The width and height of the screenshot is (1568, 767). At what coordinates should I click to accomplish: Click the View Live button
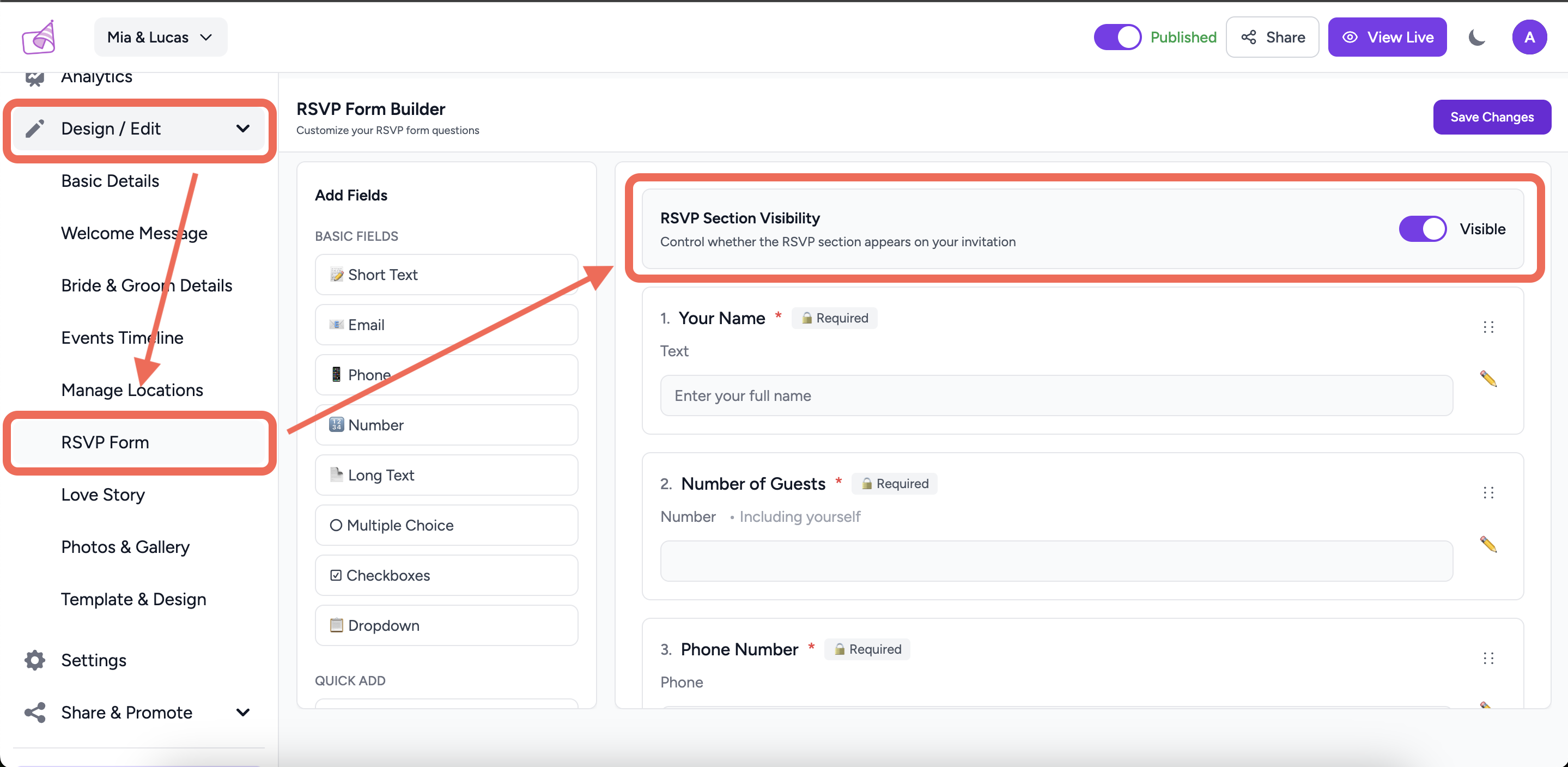coord(1387,37)
